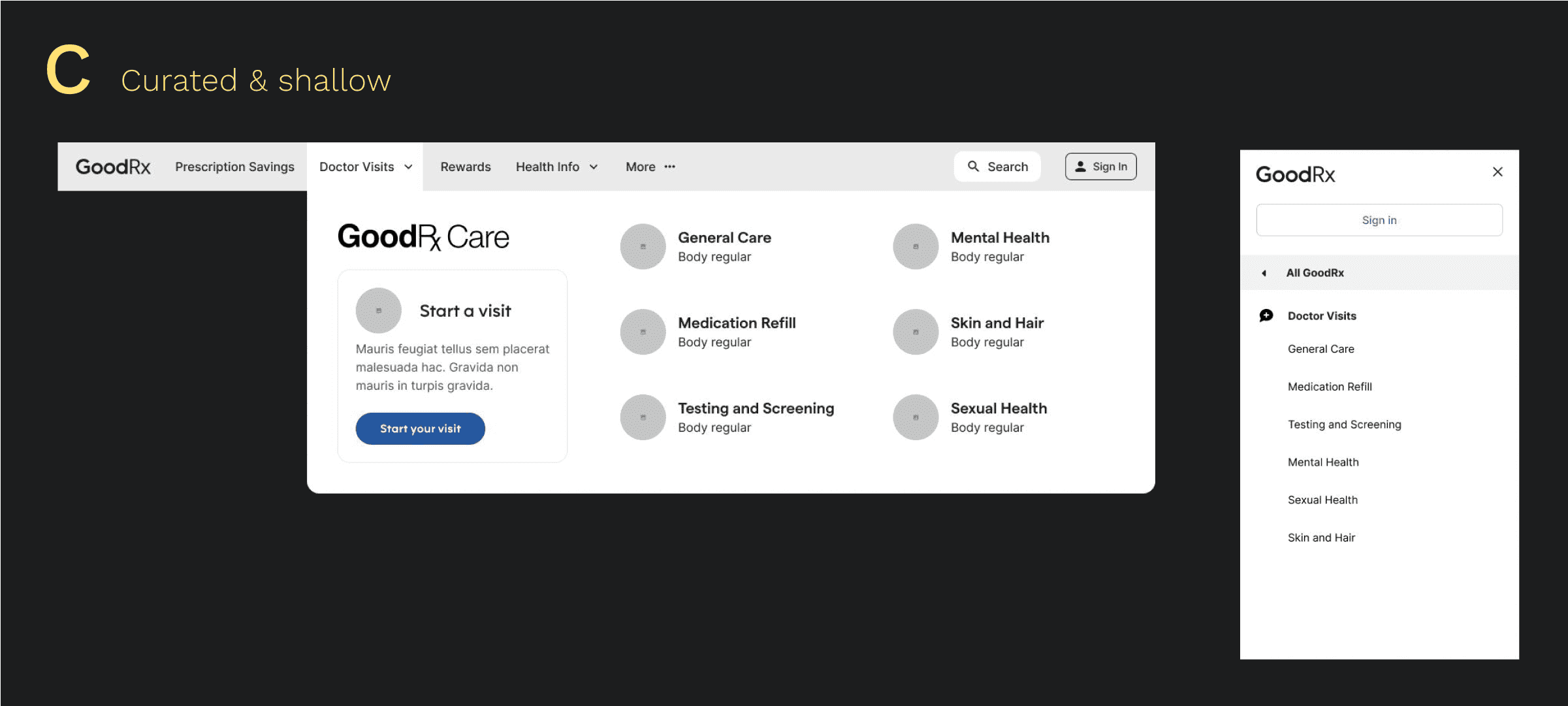
Task: Go back to All GoodRx
Action: [x=1379, y=273]
